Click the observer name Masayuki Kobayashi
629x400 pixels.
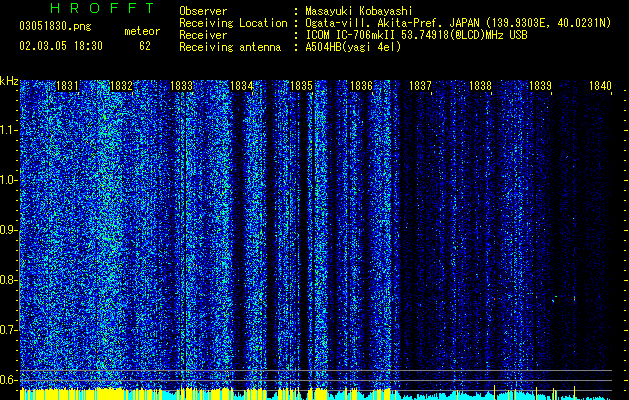(359, 11)
